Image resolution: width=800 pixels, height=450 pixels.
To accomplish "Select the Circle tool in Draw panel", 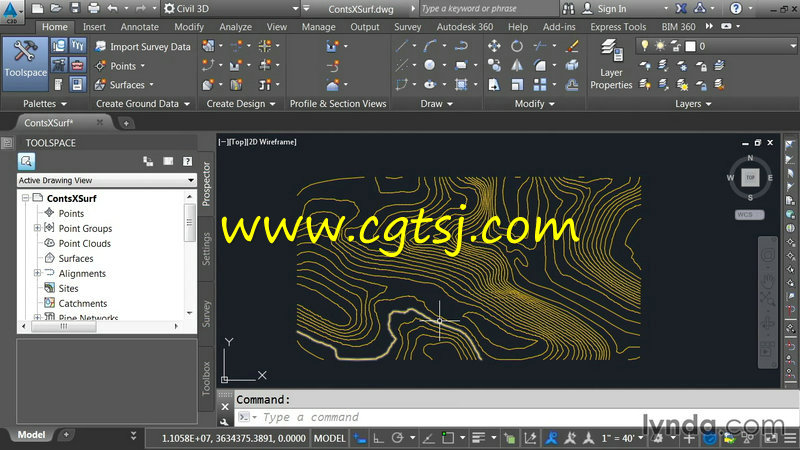I will coord(430,65).
